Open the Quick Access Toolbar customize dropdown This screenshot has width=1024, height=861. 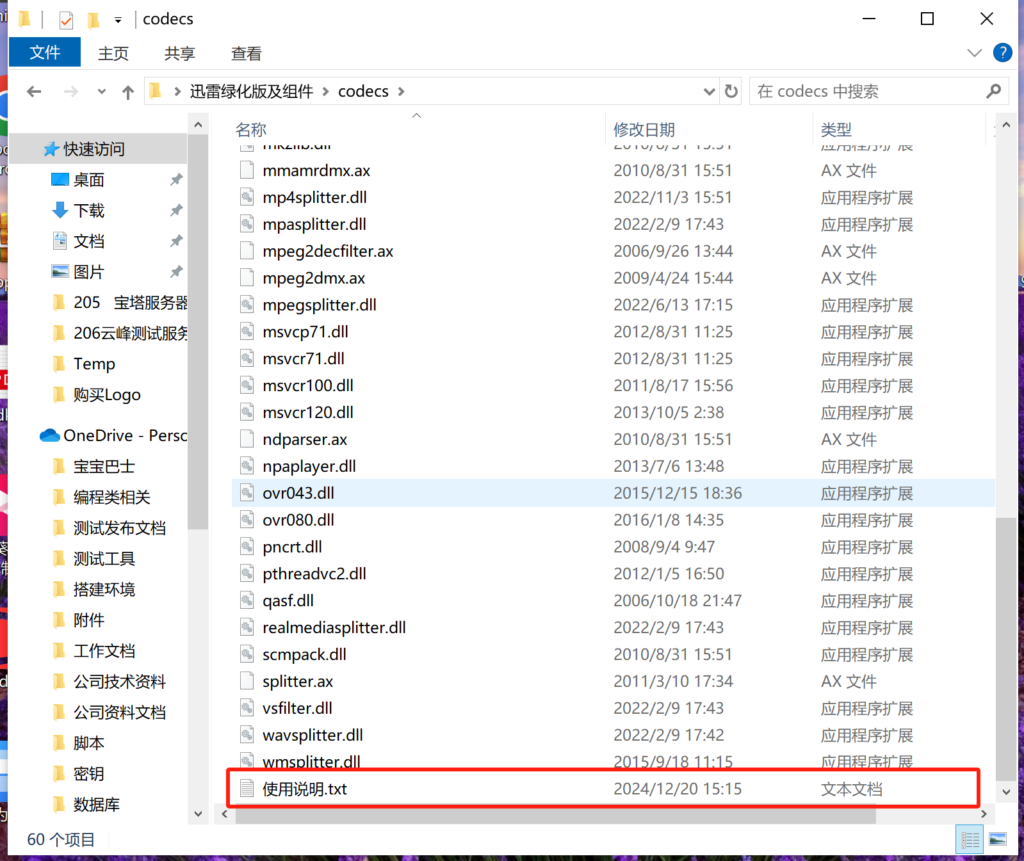coord(118,20)
